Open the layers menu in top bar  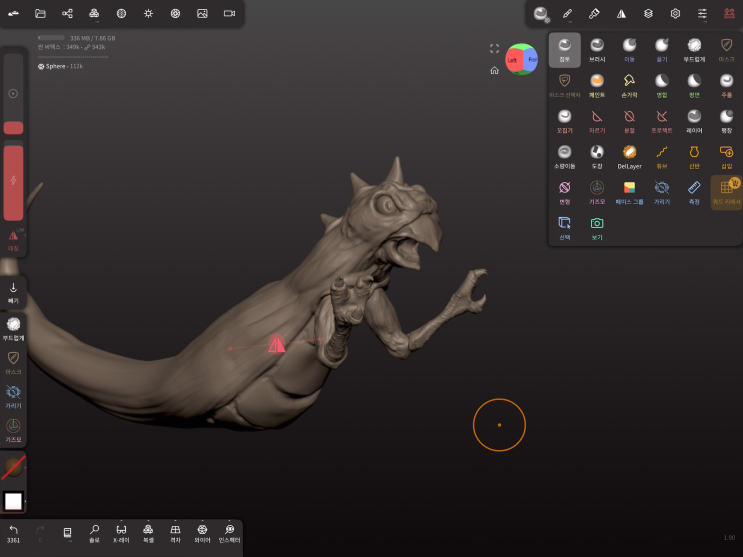click(648, 14)
